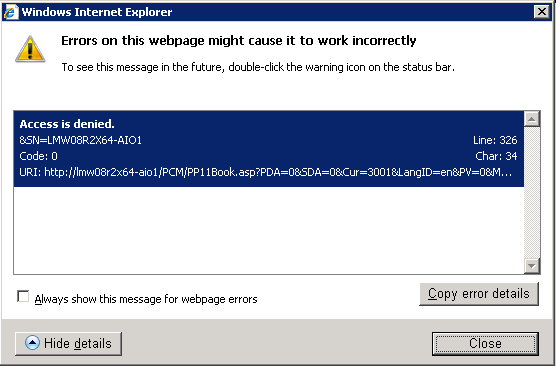
Task: Click the 'Char: 34' text in error entry
Action: pyautogui.click(x=496, y=156)
